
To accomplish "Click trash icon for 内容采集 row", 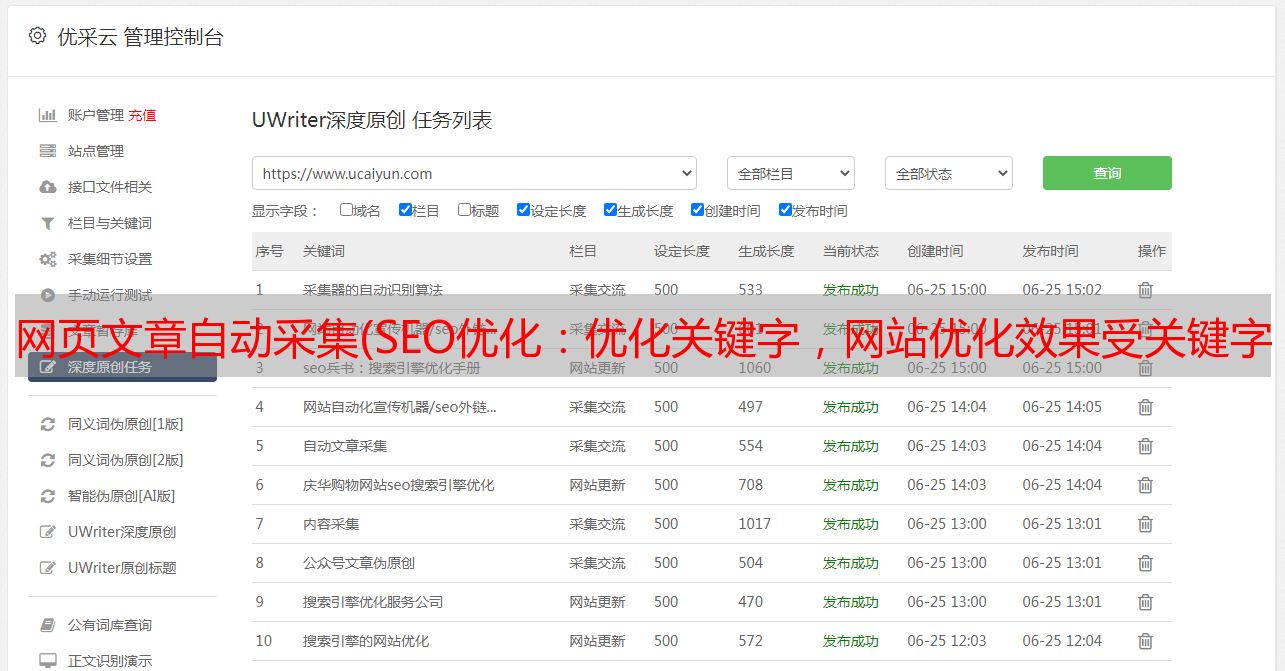I will point(1146,524).
